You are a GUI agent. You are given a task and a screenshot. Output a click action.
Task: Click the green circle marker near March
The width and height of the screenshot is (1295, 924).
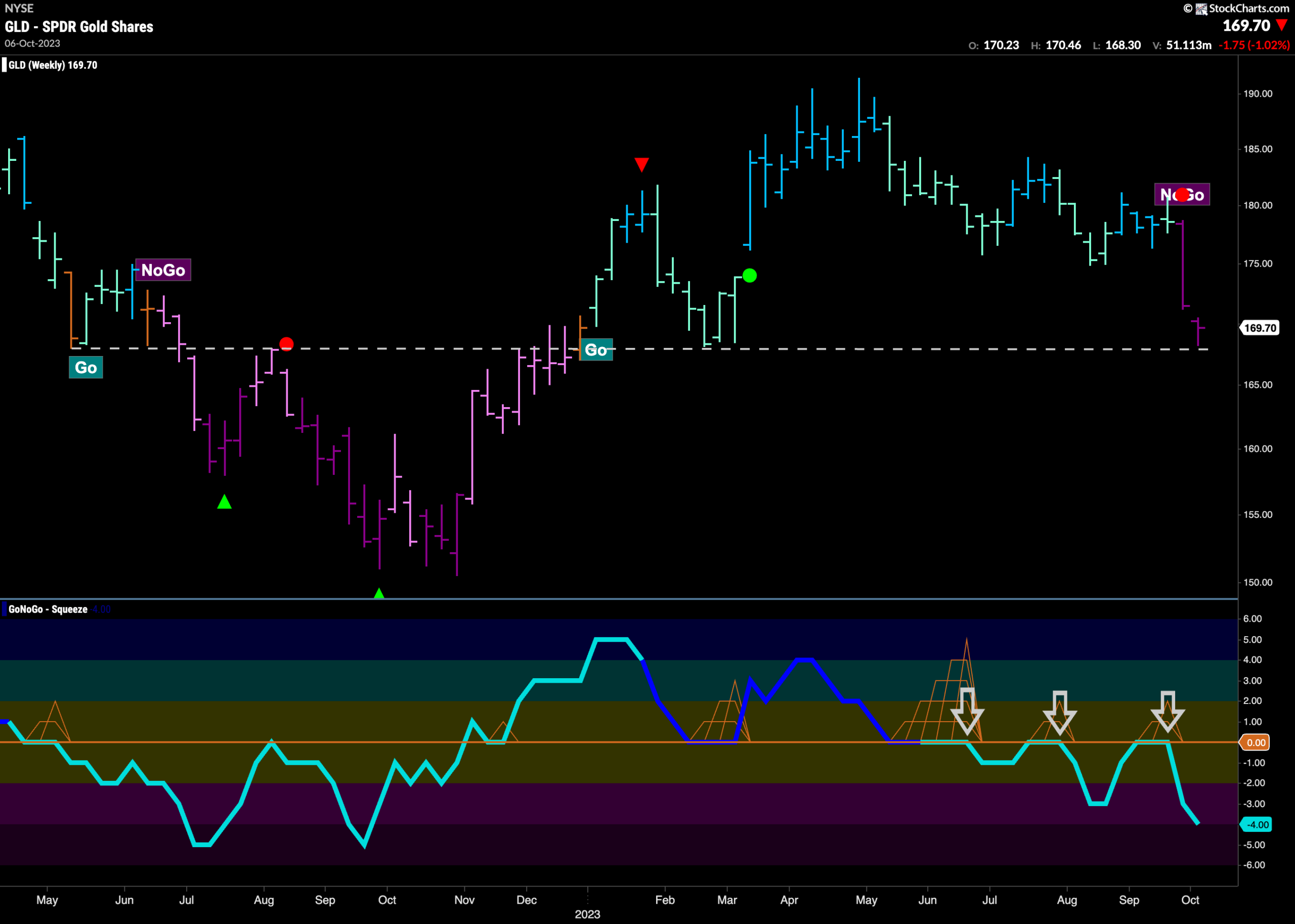(x=749, y=275)
